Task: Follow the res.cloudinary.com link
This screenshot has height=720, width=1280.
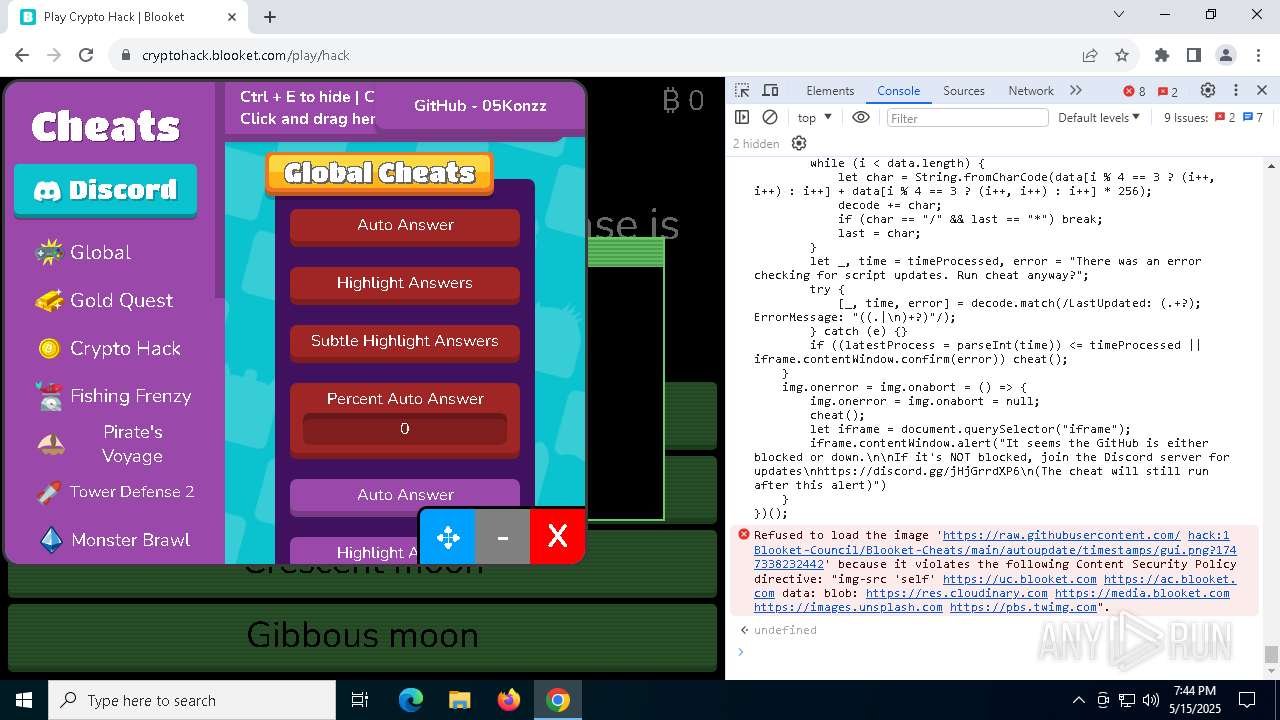Action: pyautogui.click(x=957, y=593)
